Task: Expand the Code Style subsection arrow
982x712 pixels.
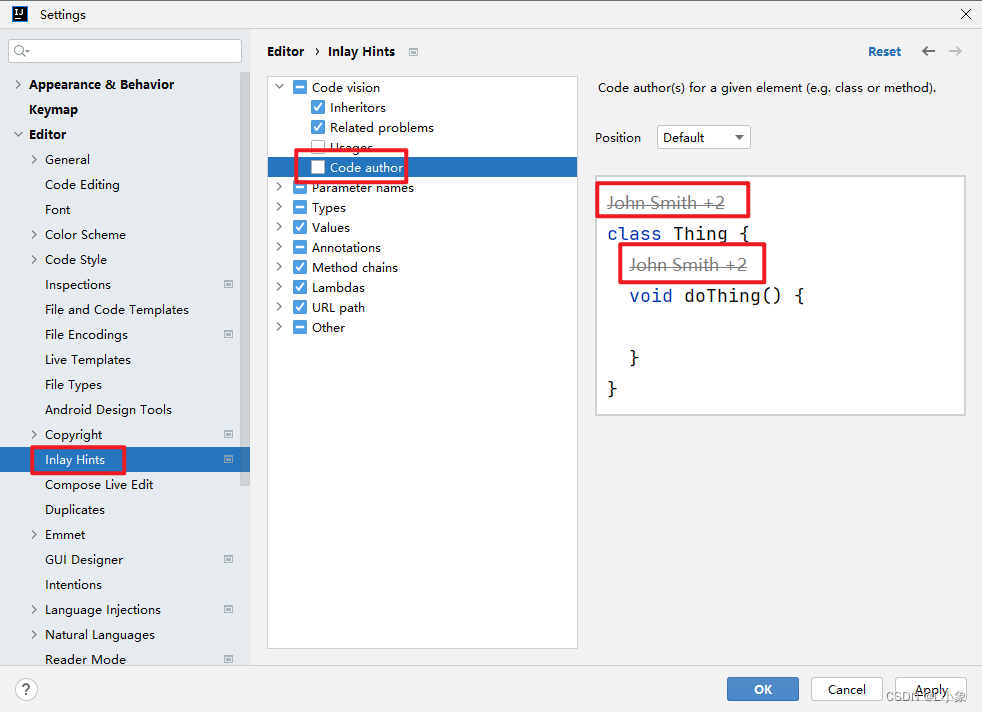Action: pos(34,260)
